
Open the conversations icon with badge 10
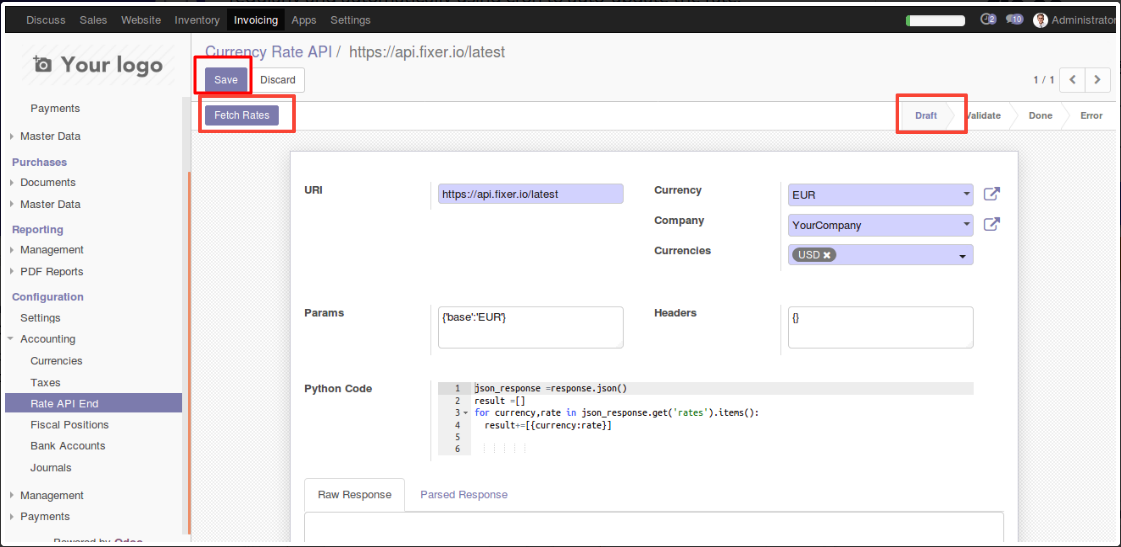1013,19
